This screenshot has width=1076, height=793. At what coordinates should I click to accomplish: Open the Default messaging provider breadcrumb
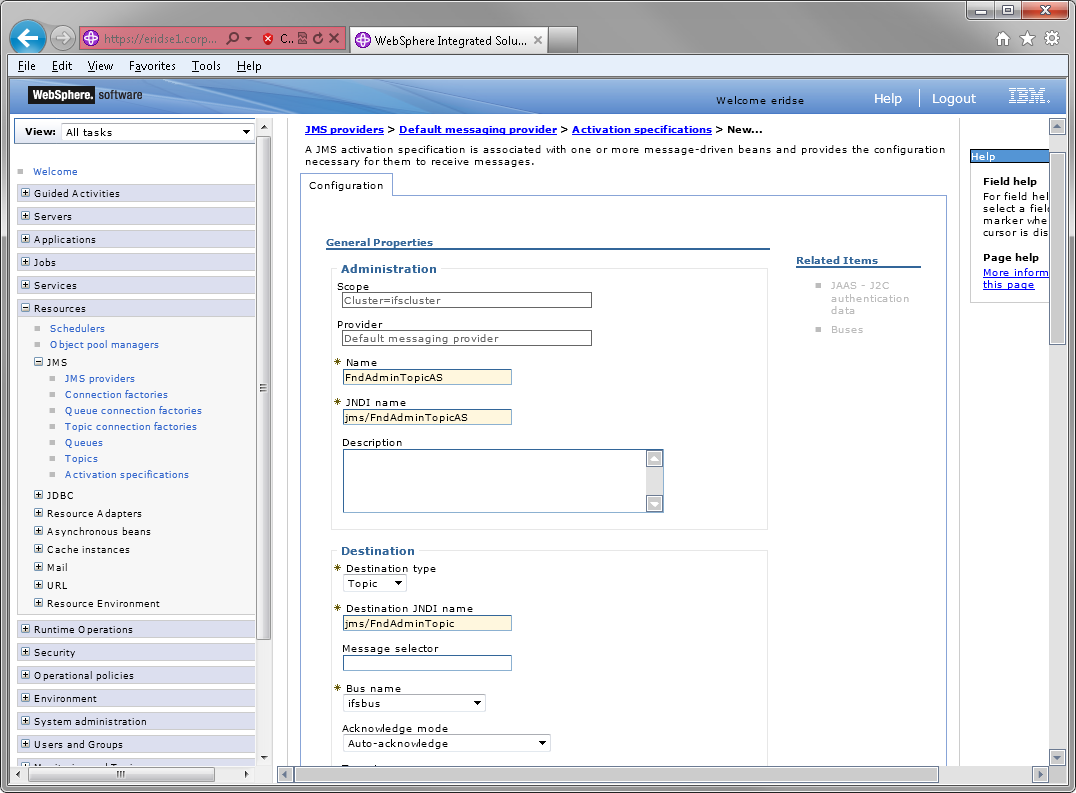click(x=478, y=130)
